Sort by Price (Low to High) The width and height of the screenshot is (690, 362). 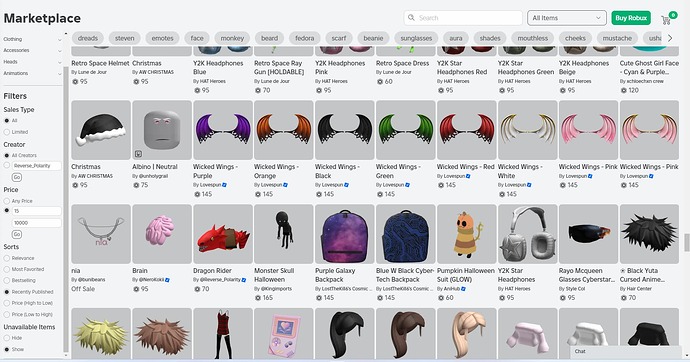7,314
